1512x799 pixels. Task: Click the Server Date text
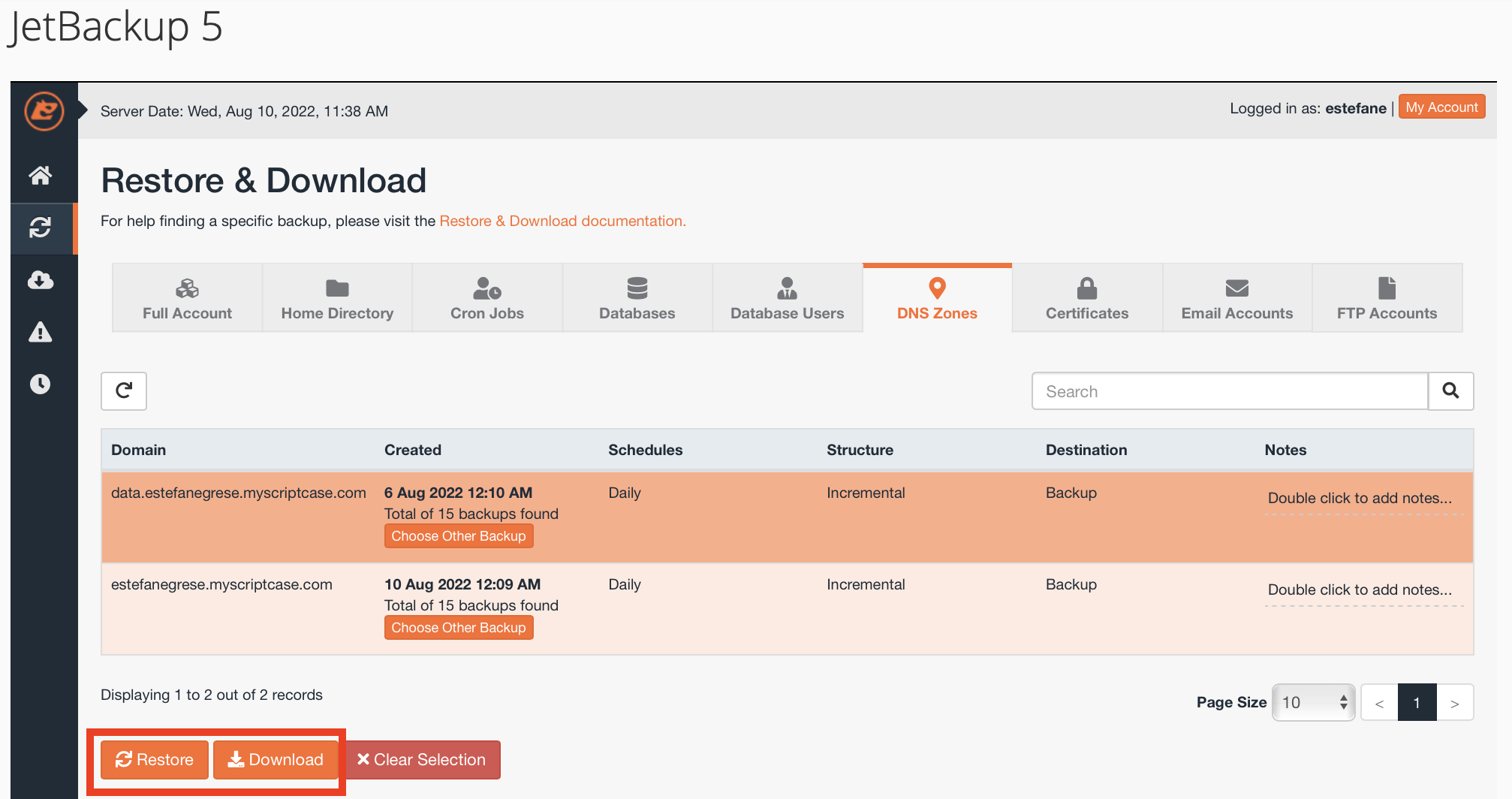245,111
